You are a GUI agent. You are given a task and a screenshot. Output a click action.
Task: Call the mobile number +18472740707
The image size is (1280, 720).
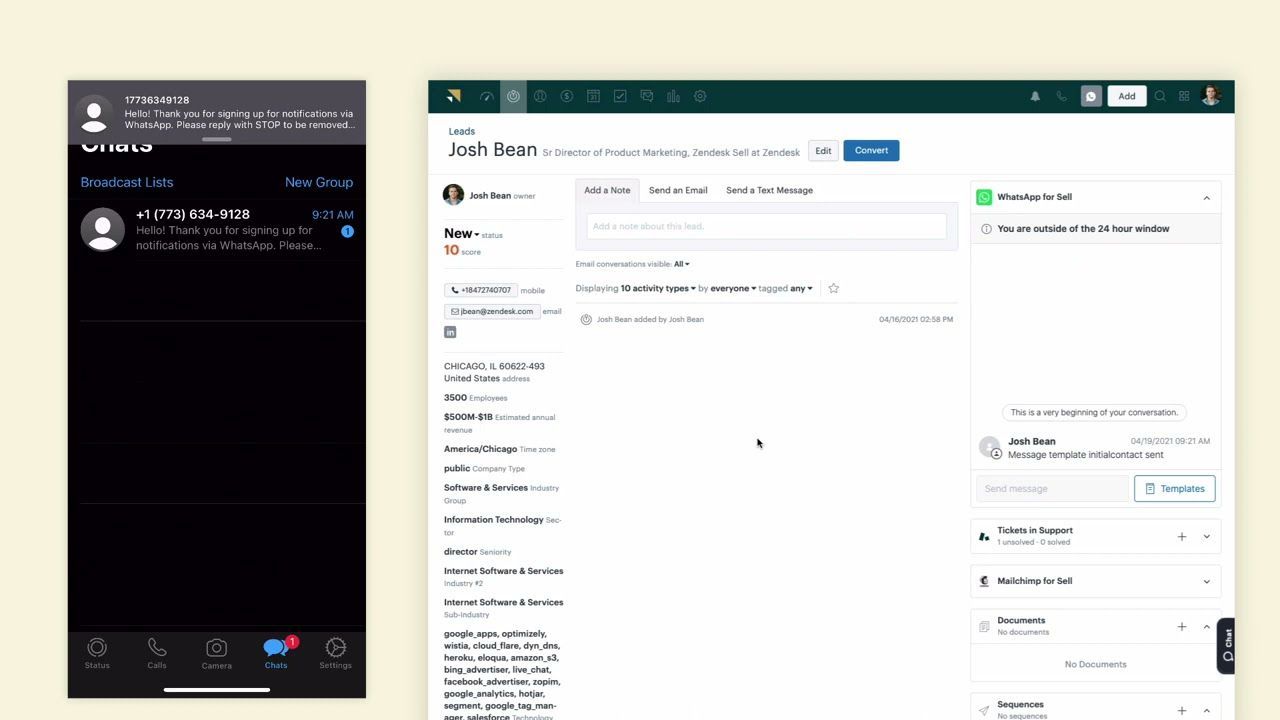[x=481, y=290]
